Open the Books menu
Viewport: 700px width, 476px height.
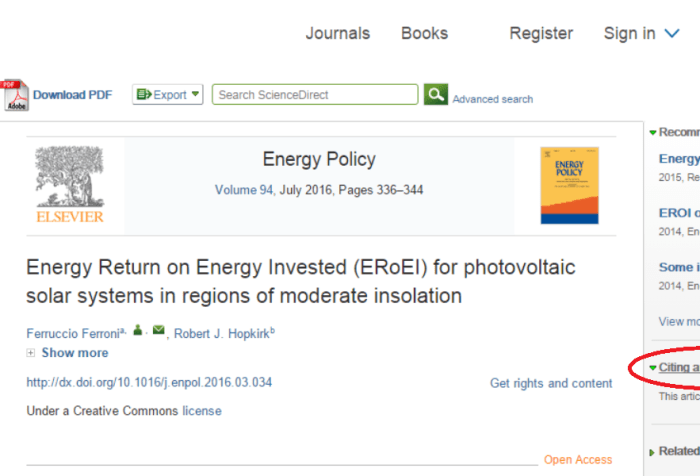[x=424, y=34]
